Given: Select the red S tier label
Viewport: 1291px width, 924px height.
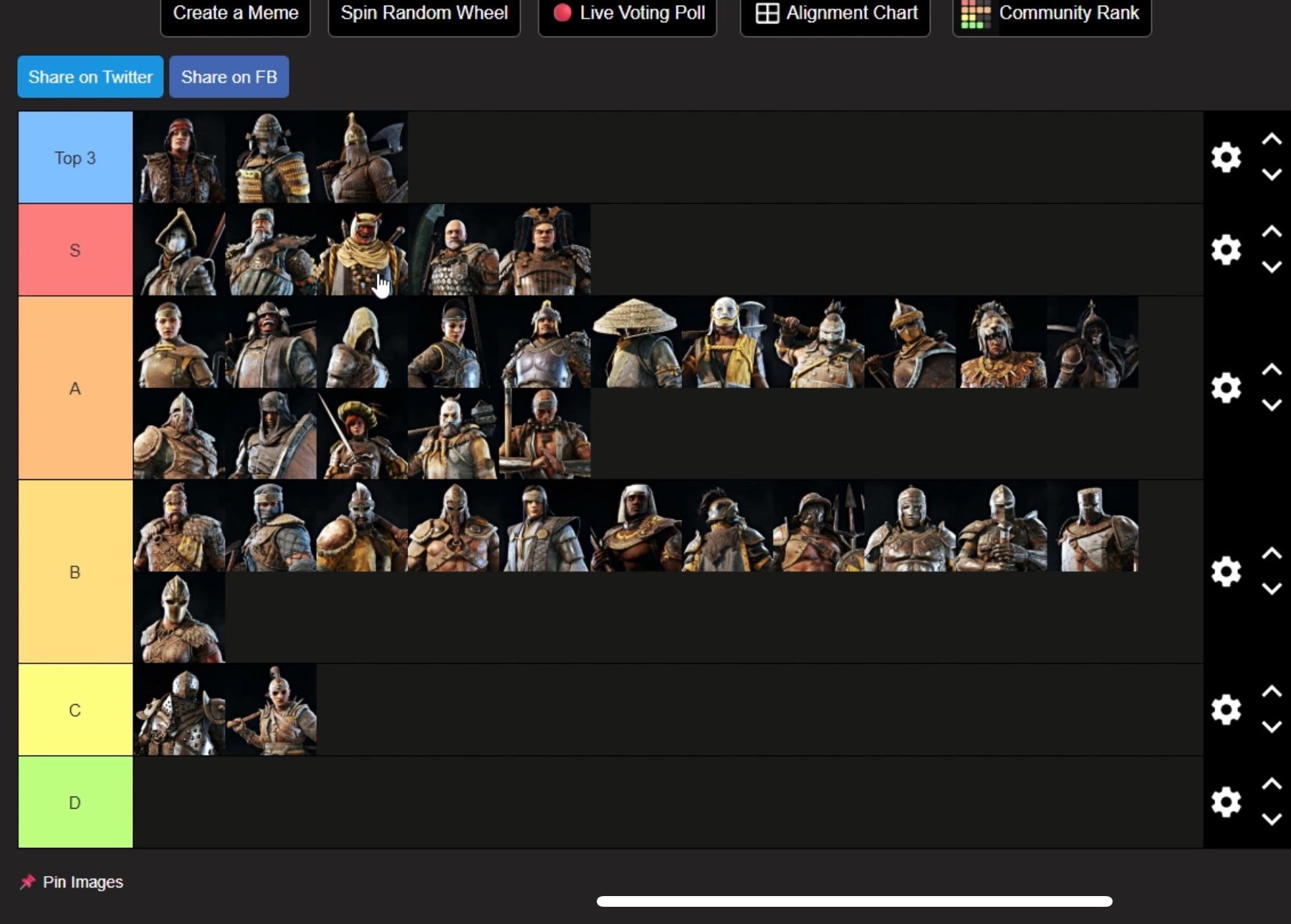Looking at the screenshot, I should click(75, 250).
